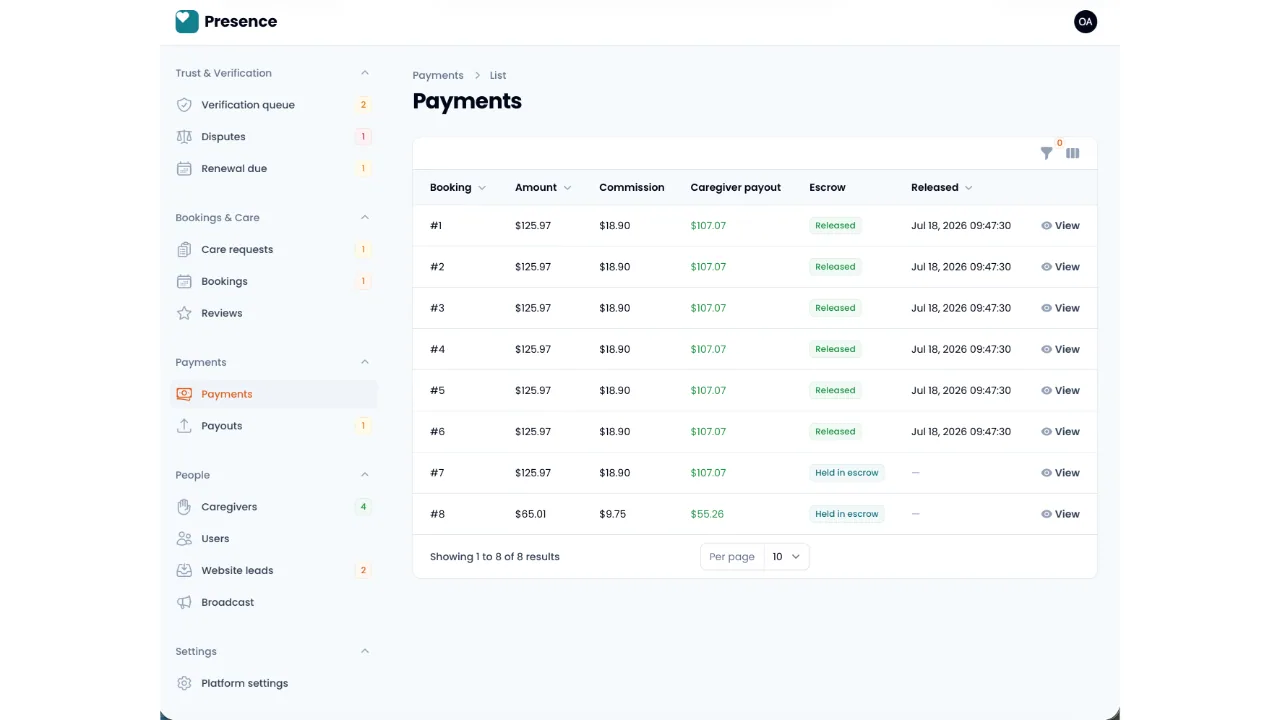The image size is (1280, 720).
Task: Open Platform settings
Action: coord(274,684)
